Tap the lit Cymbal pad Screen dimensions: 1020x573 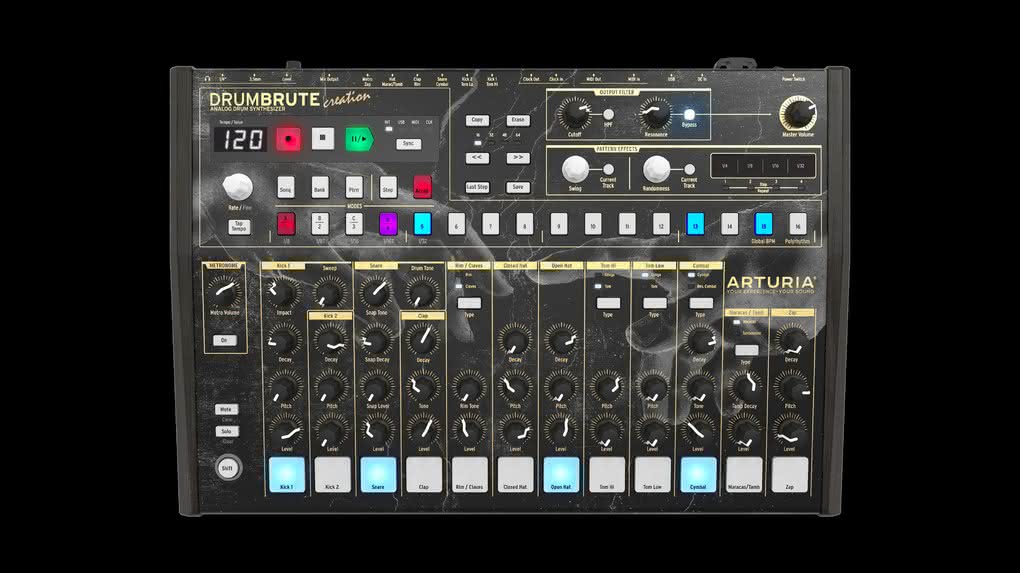point(698,475)
